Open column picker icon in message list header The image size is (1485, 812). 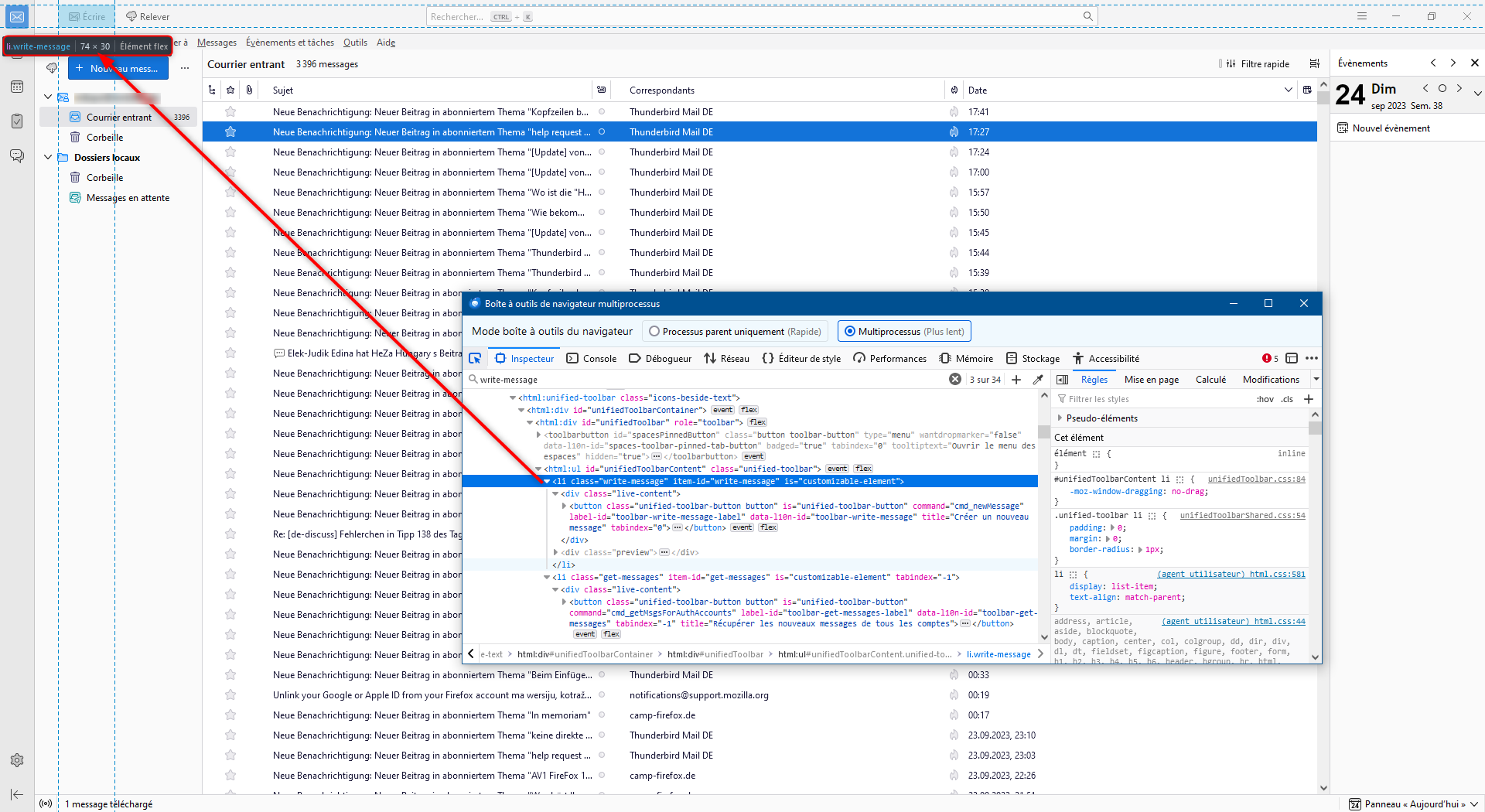click(1307, 90)
